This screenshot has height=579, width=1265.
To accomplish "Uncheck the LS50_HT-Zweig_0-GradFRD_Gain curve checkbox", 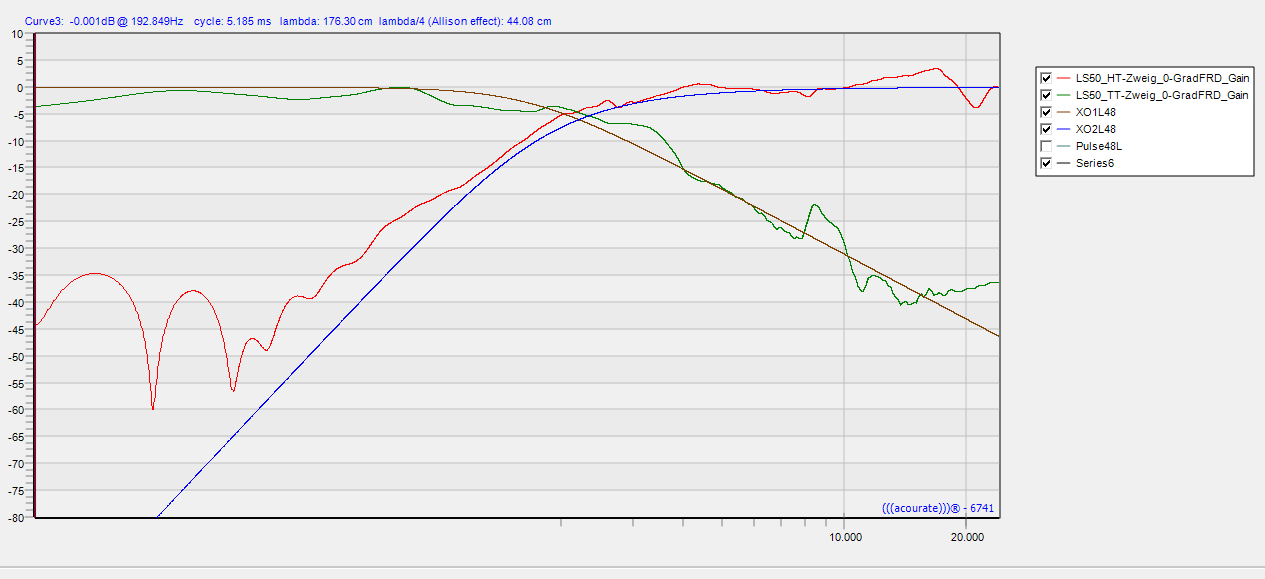I will tap(1047, 78).
